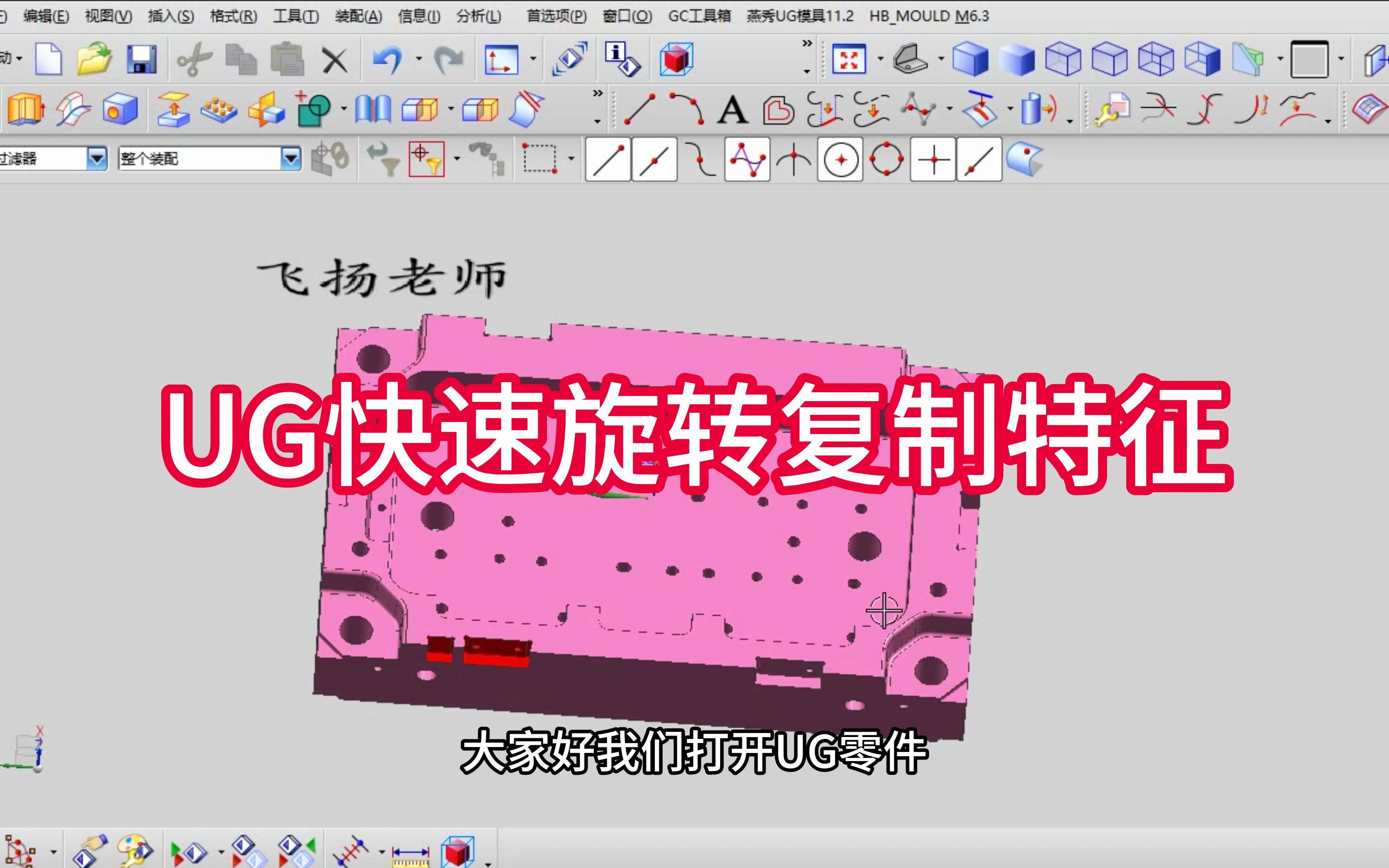This screenshot has height=868, width=1389.
Task: Open the 窗口(O) menu
Action: [x=627, y=16]
